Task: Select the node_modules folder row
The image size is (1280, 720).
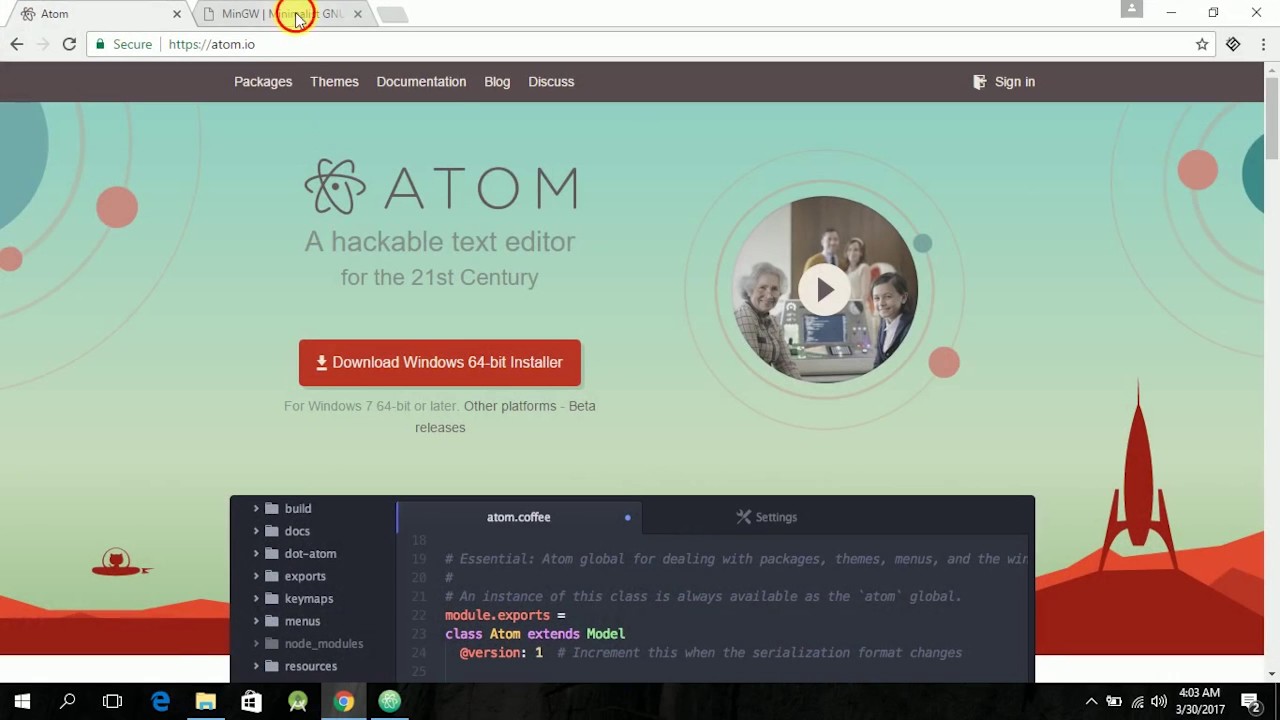Action: [x=314, y=643]
